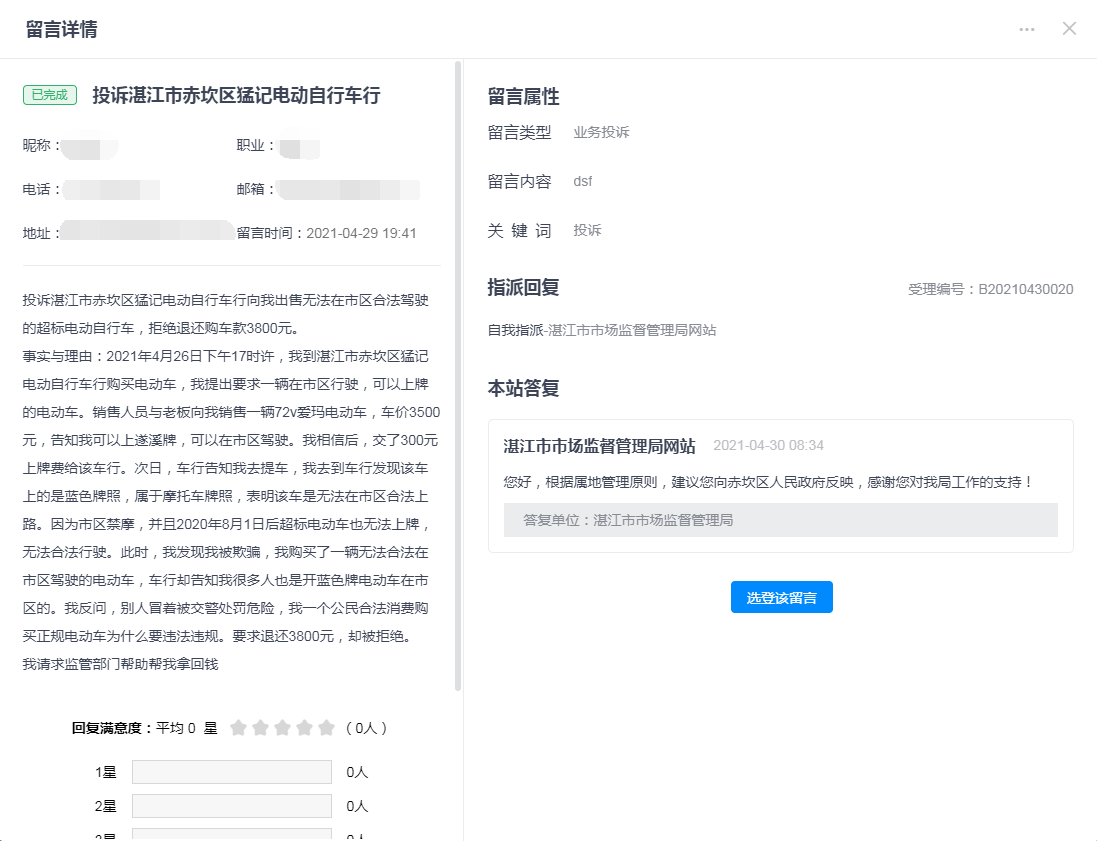This screenshot has width=1097, height=841.
Task: Click the 业务投诉 message type value
Action: pyautogui.click(x=601, y=132)
